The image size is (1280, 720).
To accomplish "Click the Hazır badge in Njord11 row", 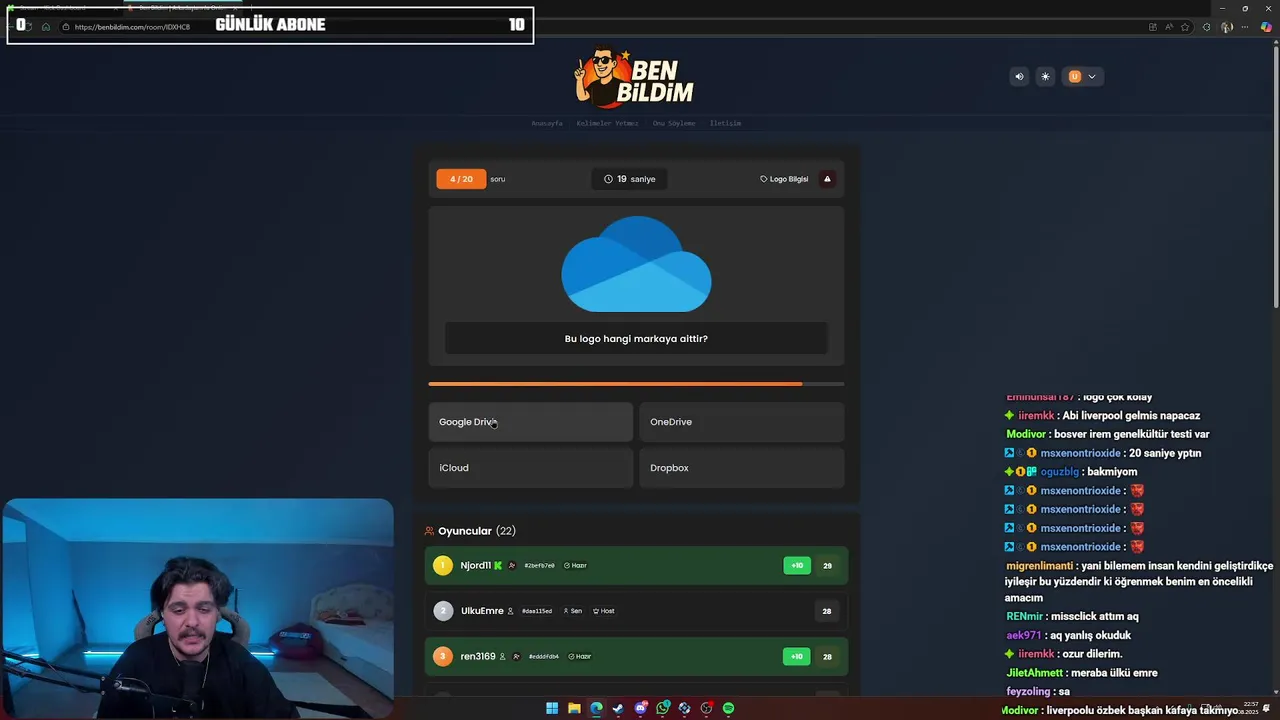I will [575, 566].
